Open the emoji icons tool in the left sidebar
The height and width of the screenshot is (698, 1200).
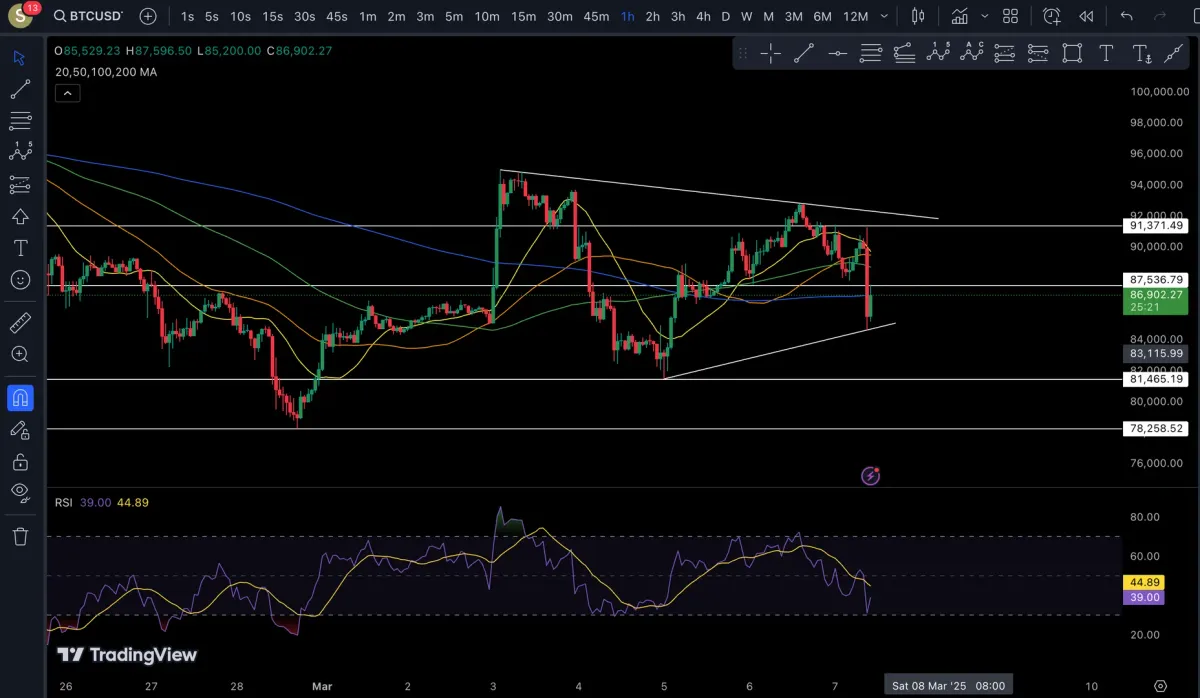click(x=19, y=280)
